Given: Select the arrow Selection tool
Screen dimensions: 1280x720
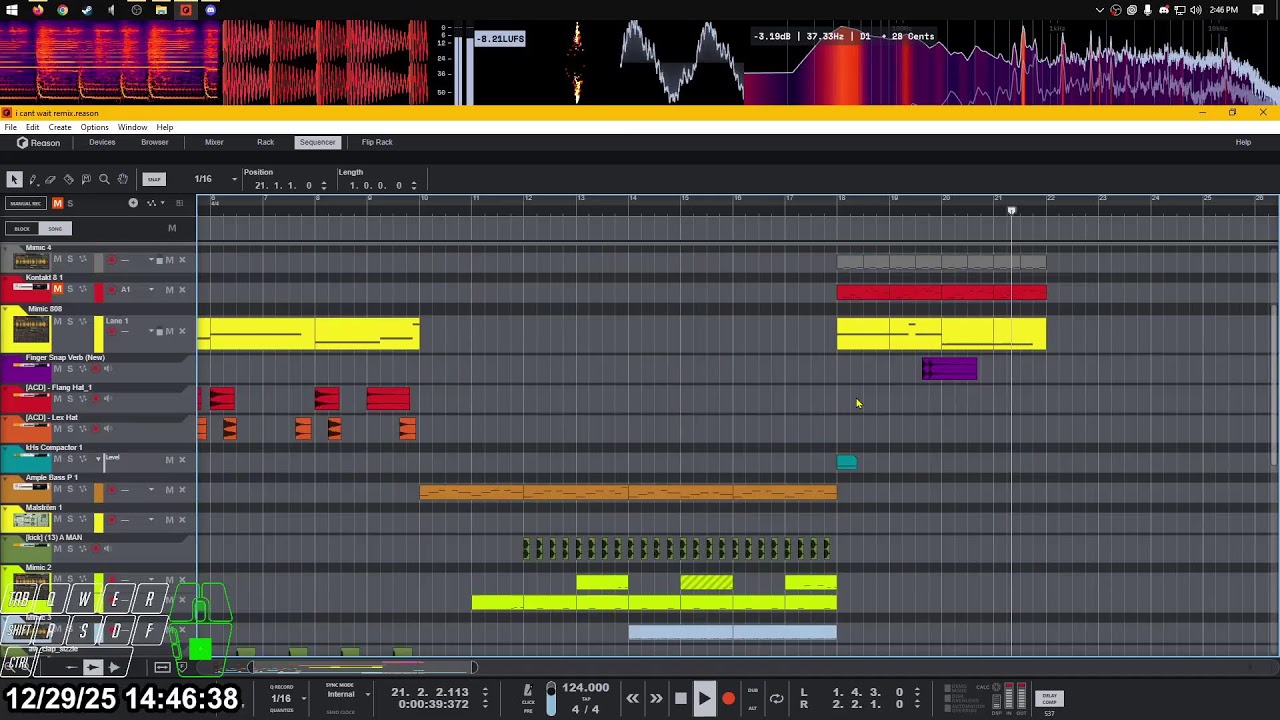Looking at the screenshot, I should tap(14, 179).
